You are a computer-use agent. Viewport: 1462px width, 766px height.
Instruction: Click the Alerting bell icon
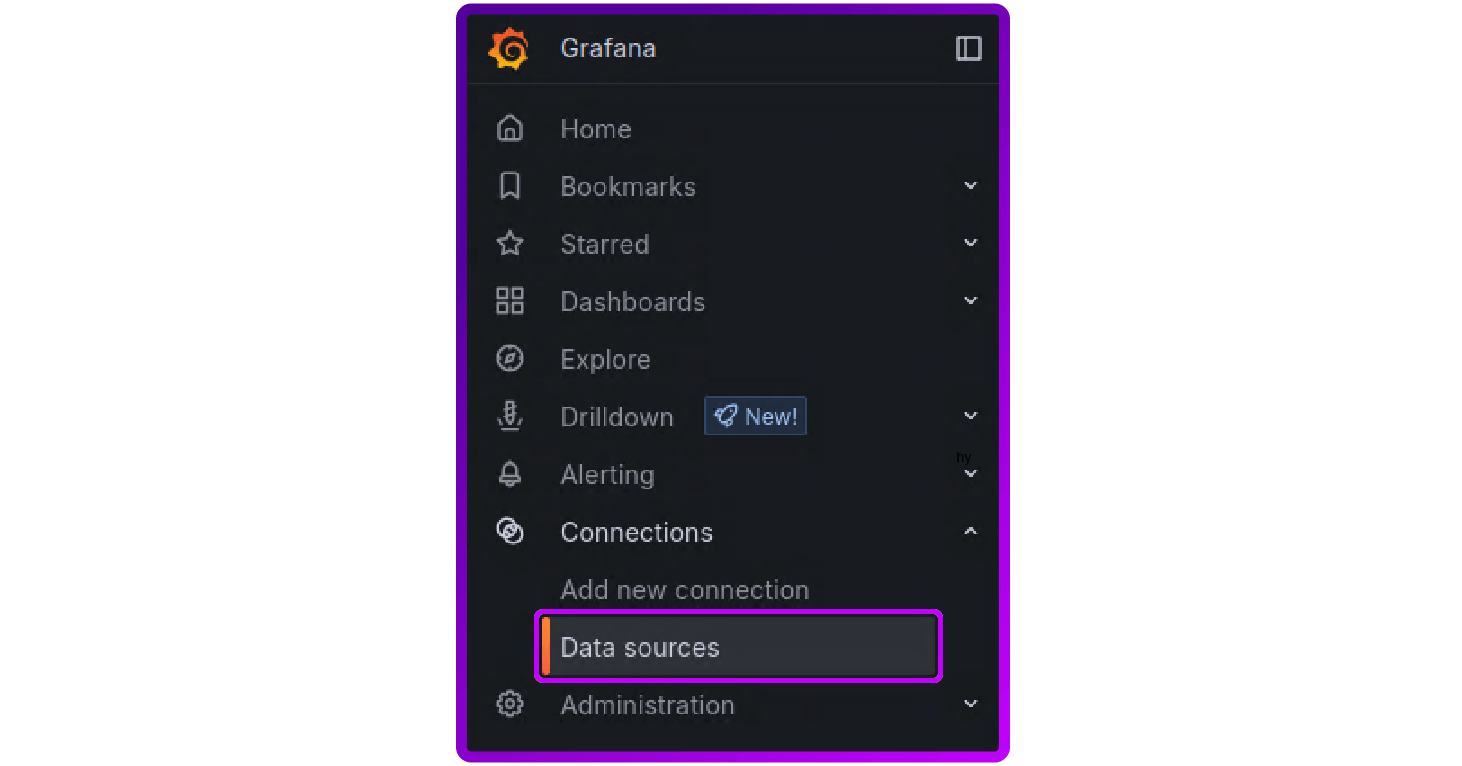point(510,474)
